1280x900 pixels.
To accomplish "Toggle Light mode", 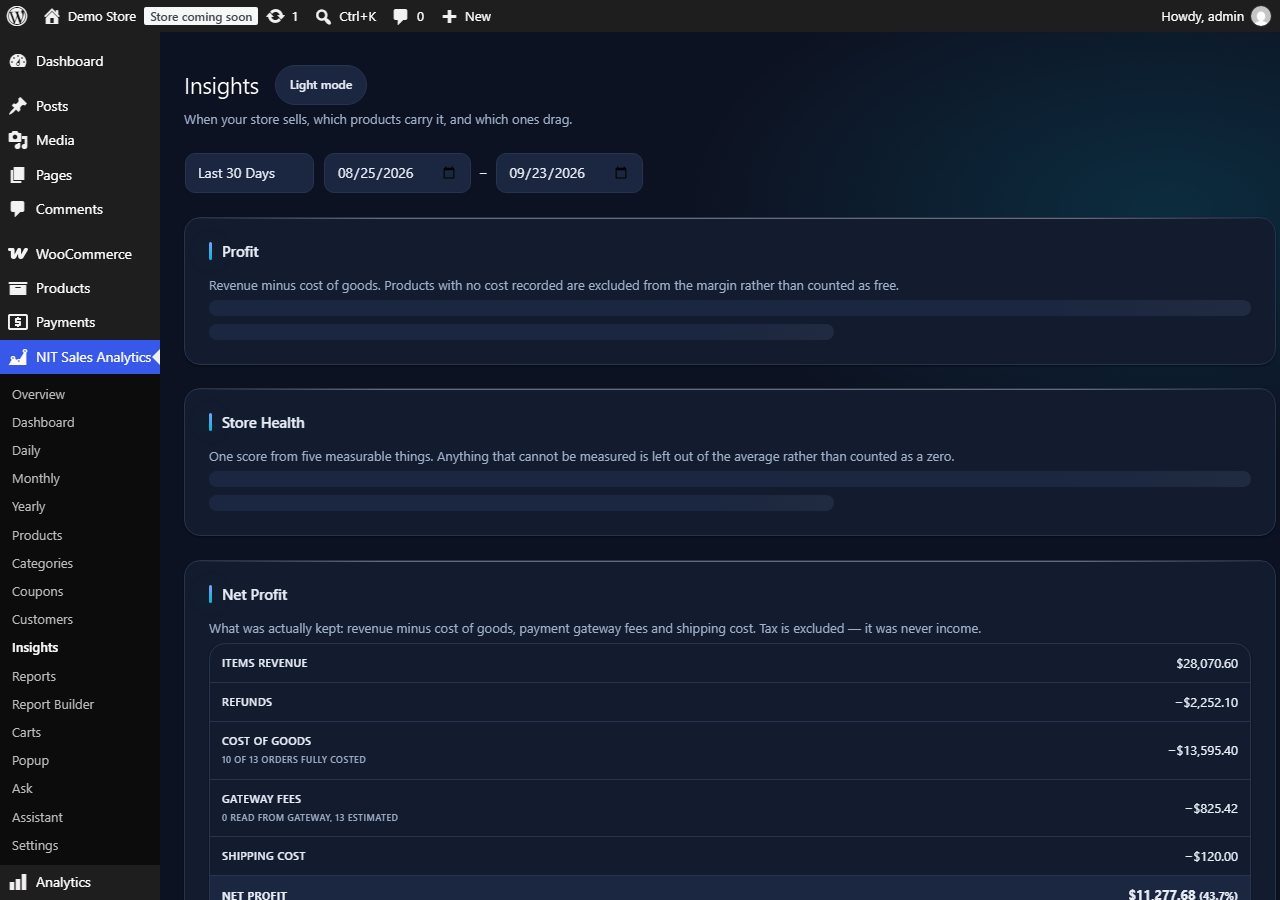I will pos(321,85).
